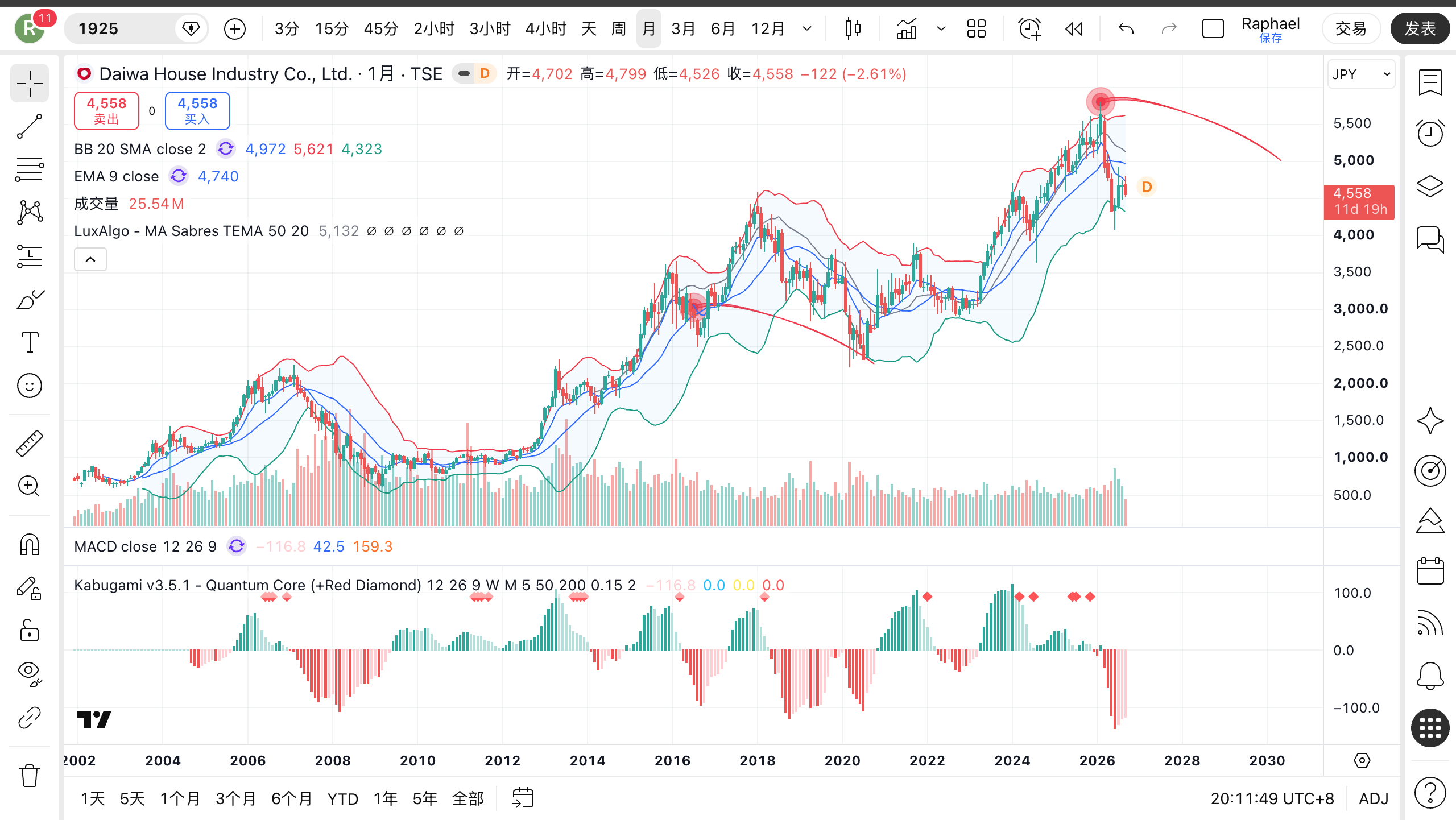Open the JPY currency dropdown

click(x=1361, y=74)
